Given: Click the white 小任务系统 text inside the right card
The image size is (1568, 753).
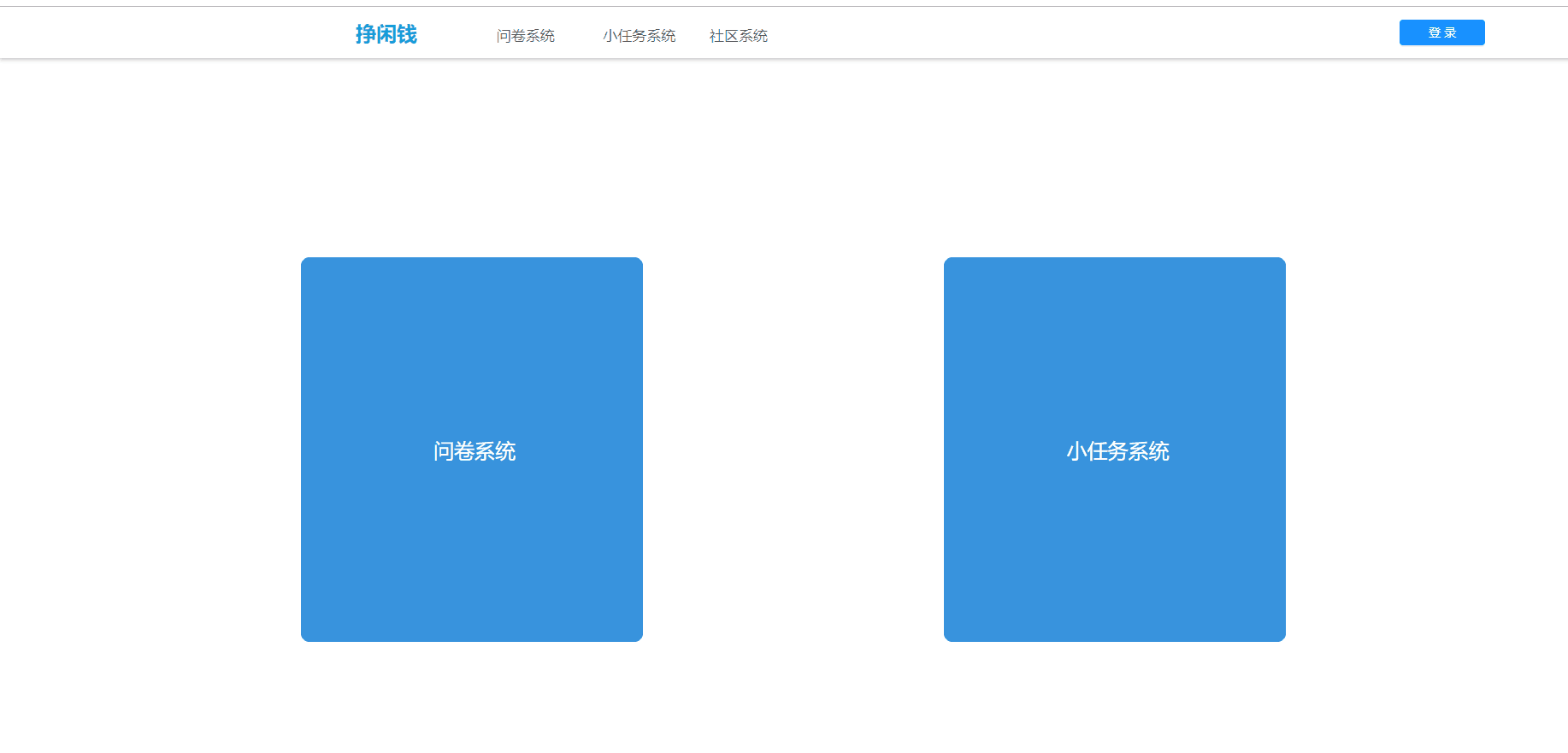Looking at the screenshot, I should click(1117, 451).
